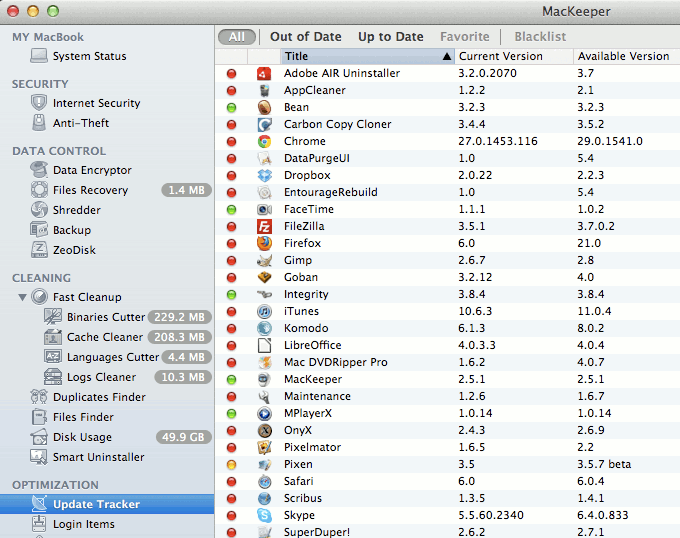Click the Languages Cutter icon
The image size is (680, 538).
coord(53,356)
